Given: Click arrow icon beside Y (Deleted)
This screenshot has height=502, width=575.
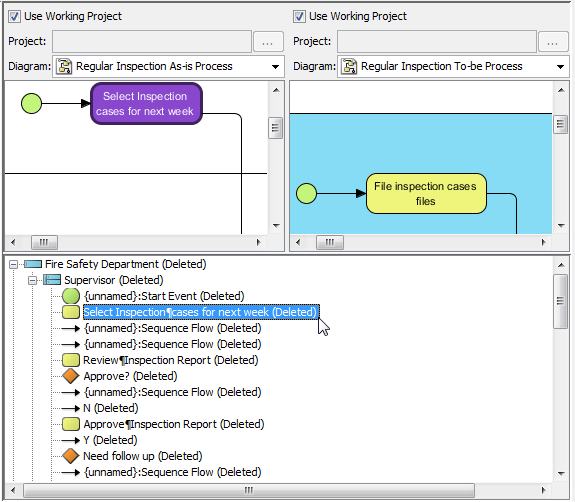Looking at the screenshot, I should (71, 440).
